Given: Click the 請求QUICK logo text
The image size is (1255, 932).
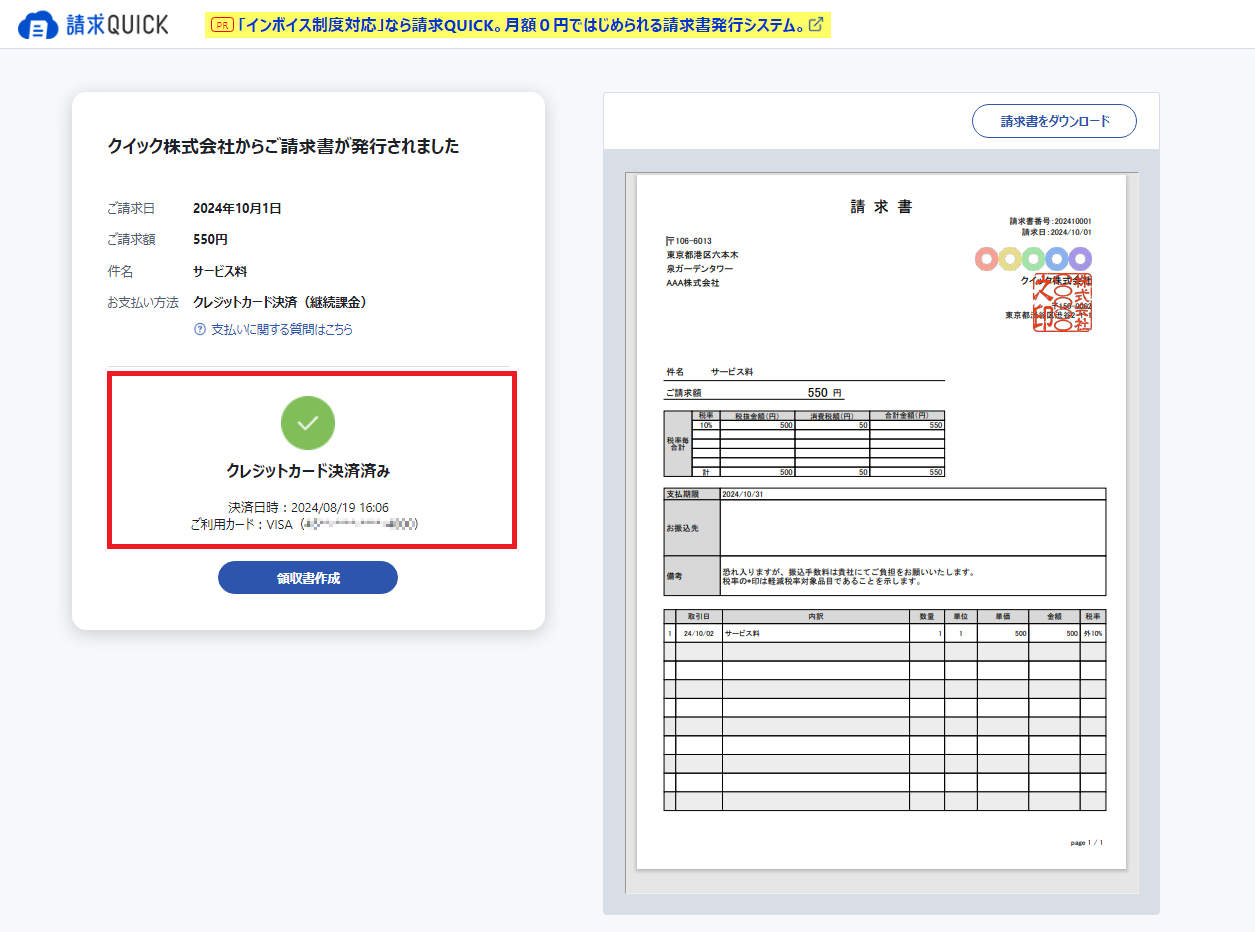Looking at the screenshot, I should tap(118, 25).
